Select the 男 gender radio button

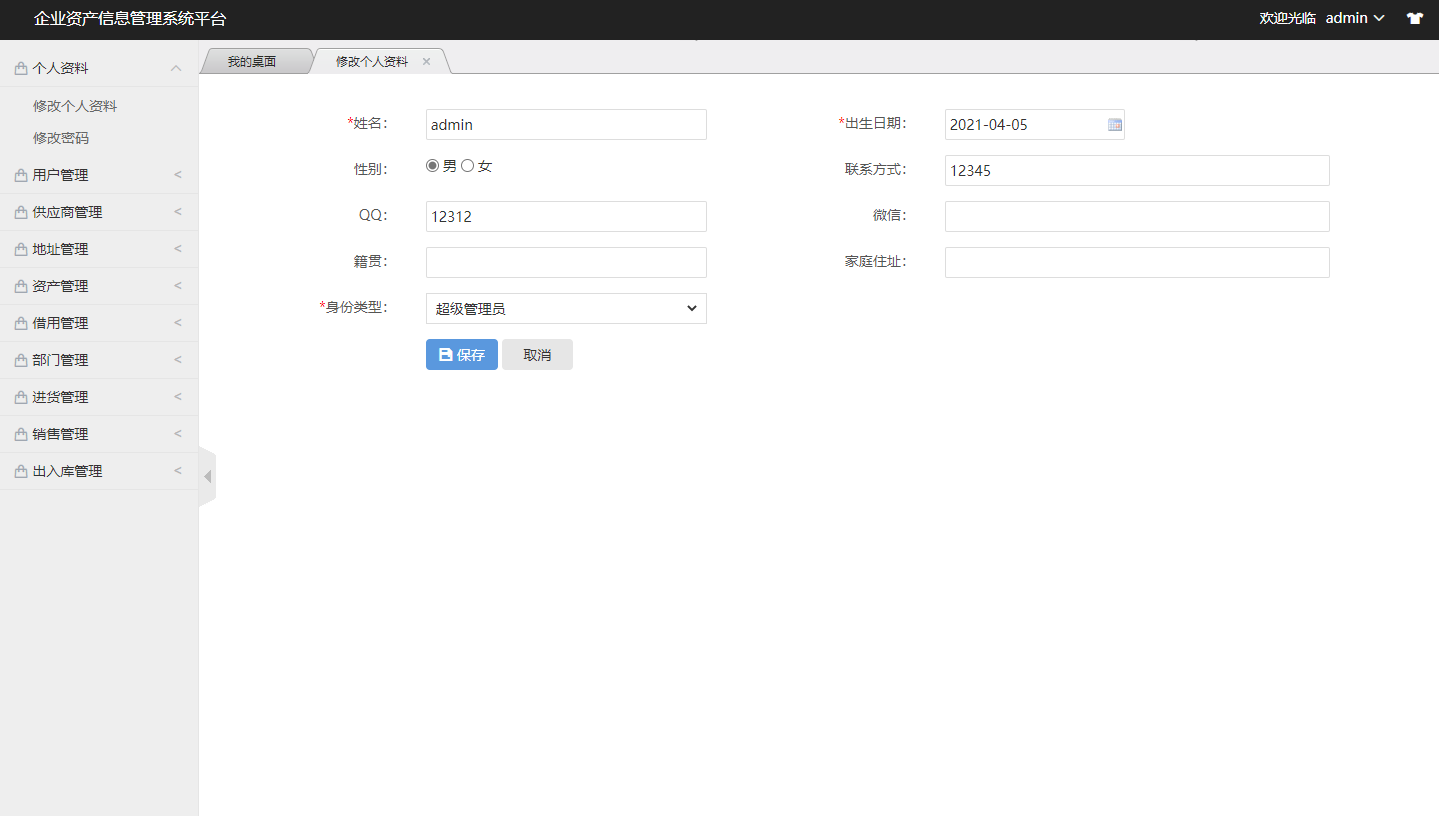point(432,165)
